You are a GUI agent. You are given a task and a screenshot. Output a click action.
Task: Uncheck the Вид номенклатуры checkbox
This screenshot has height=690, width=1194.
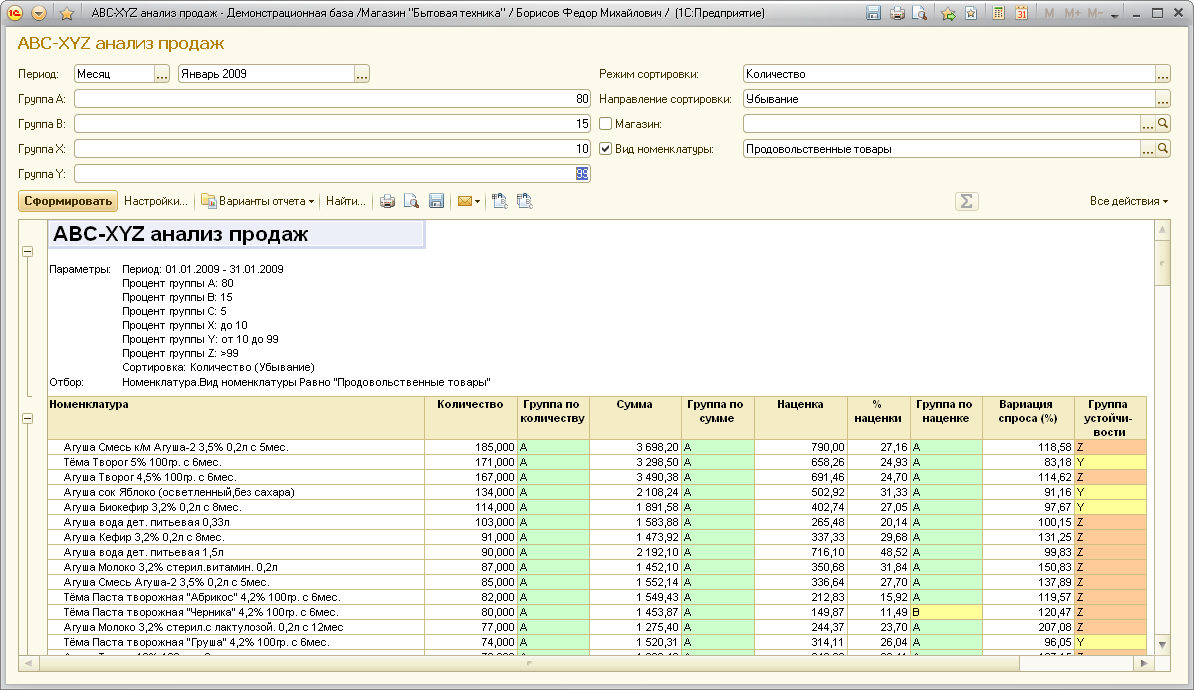tap(606, 149)
